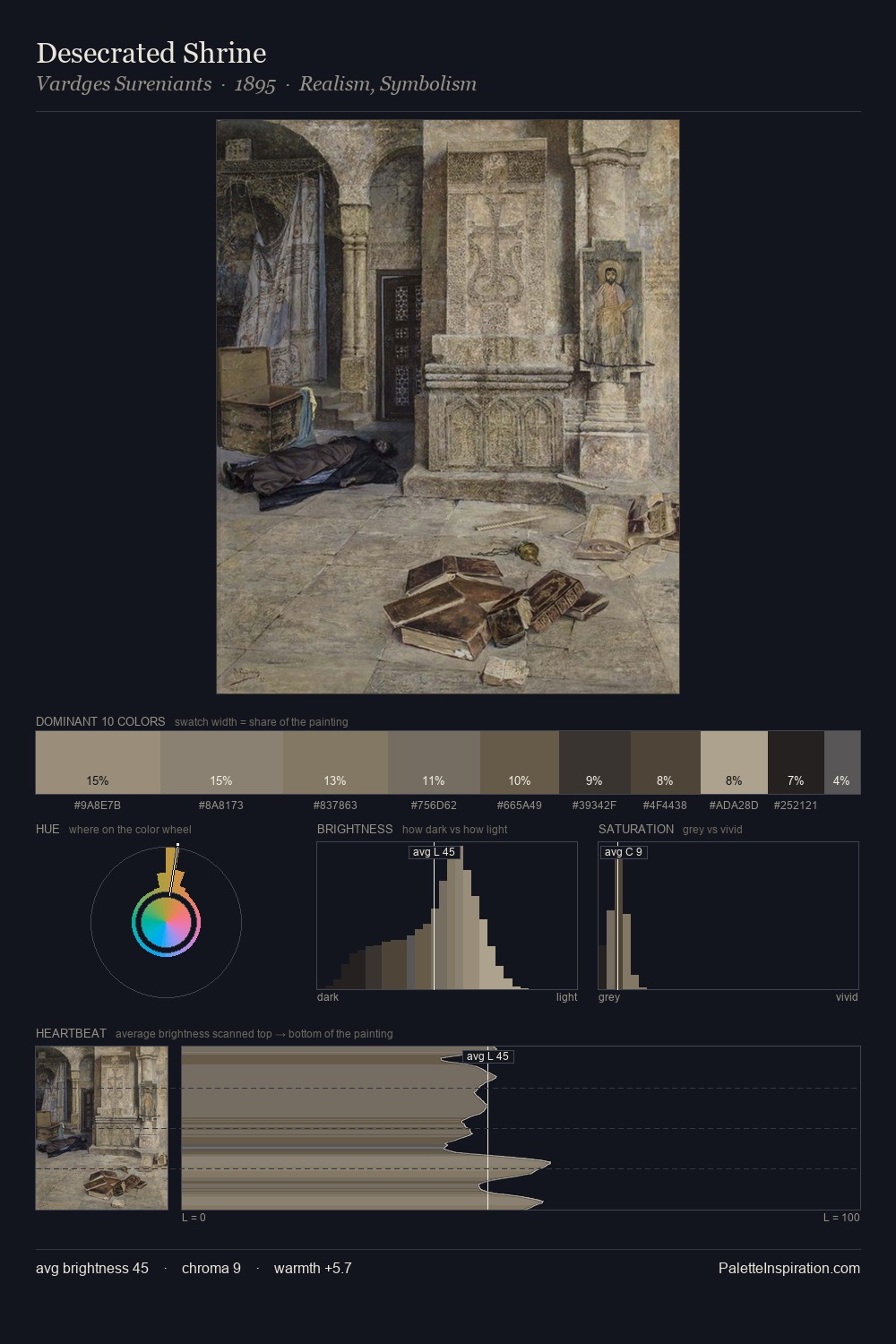Pick the 13% swatch colored #837863
The height and width of the screenshot is (1344, 896).
coord(335,762)
